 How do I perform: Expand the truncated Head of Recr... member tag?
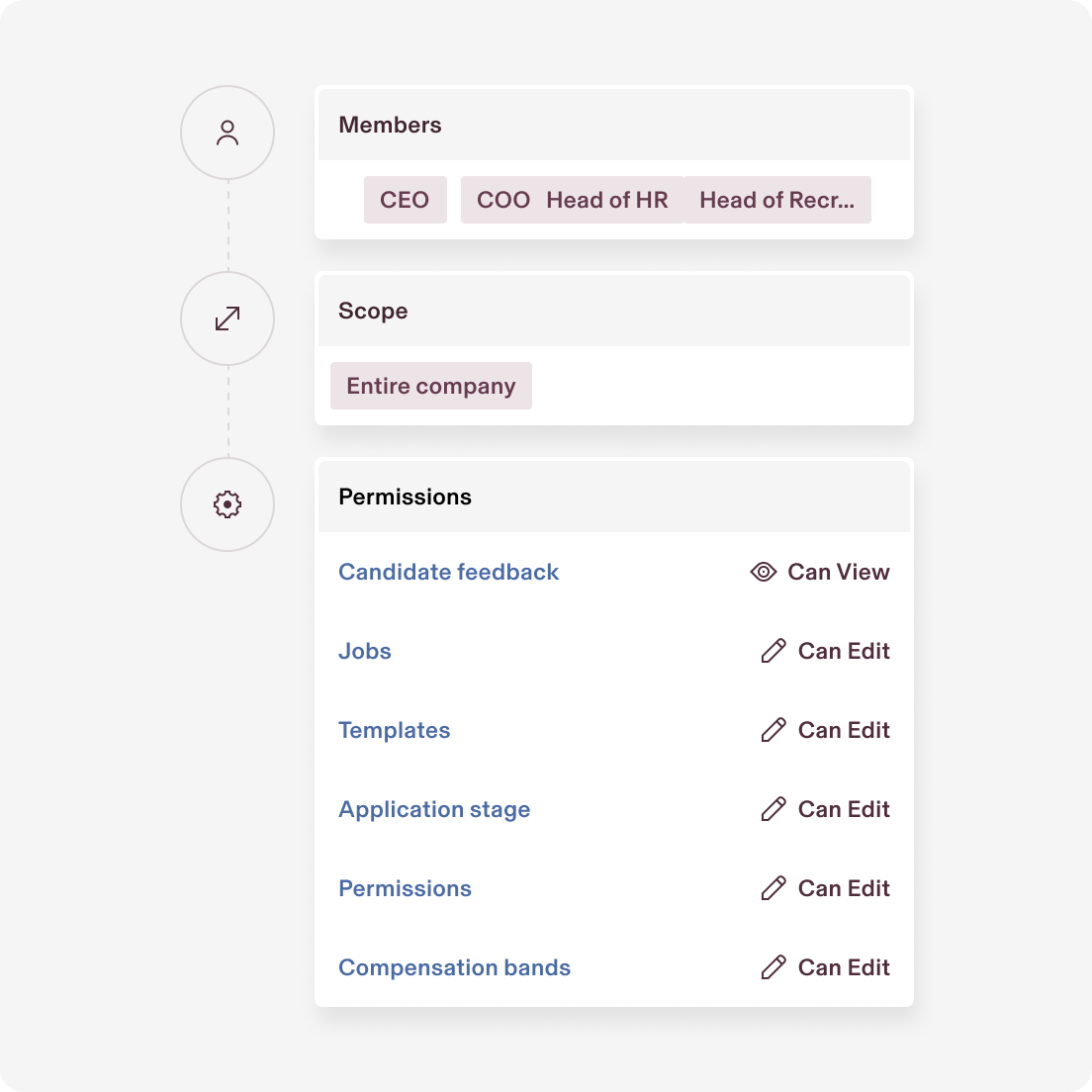coord(777,199)
